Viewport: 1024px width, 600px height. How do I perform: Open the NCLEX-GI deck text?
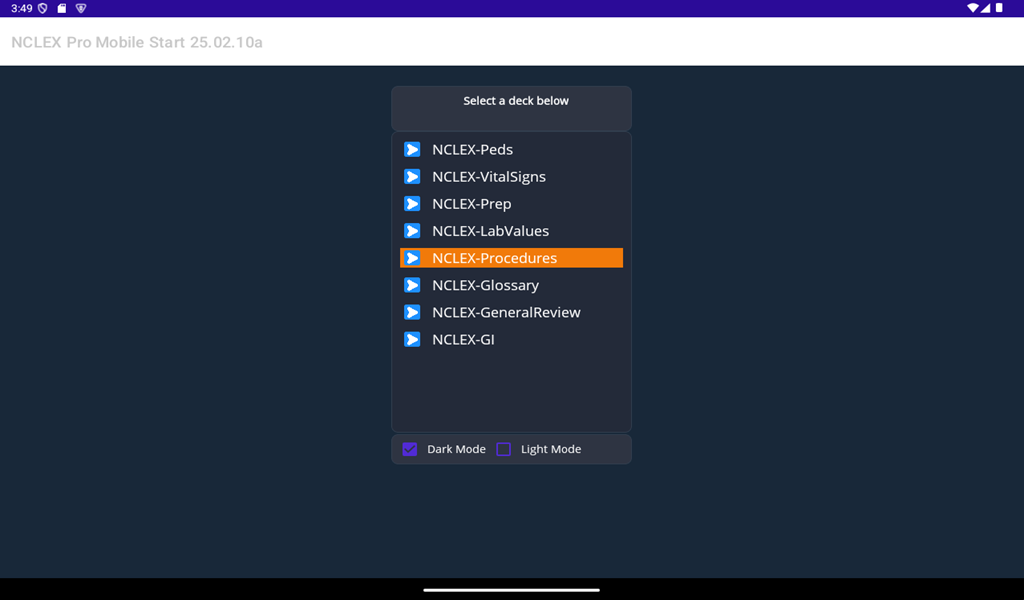[463, 339]
